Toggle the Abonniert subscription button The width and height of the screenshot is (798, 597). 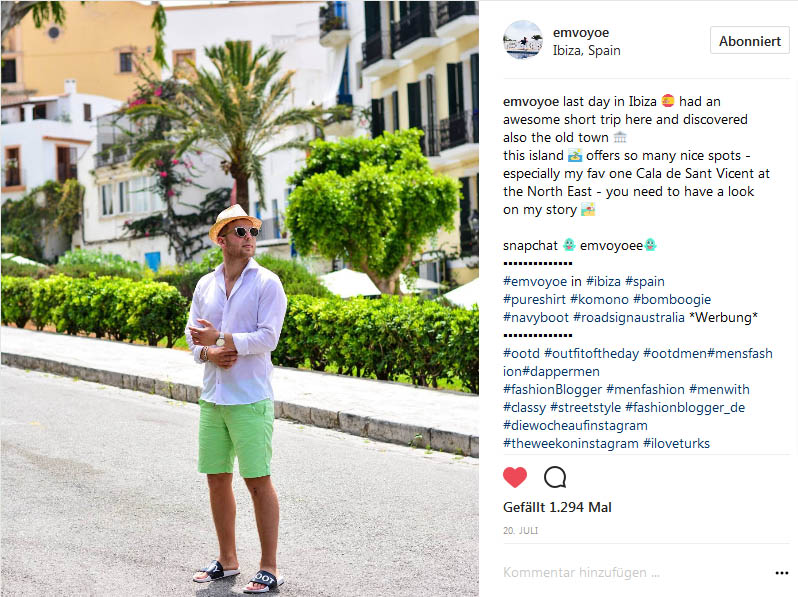pos(750,41)
